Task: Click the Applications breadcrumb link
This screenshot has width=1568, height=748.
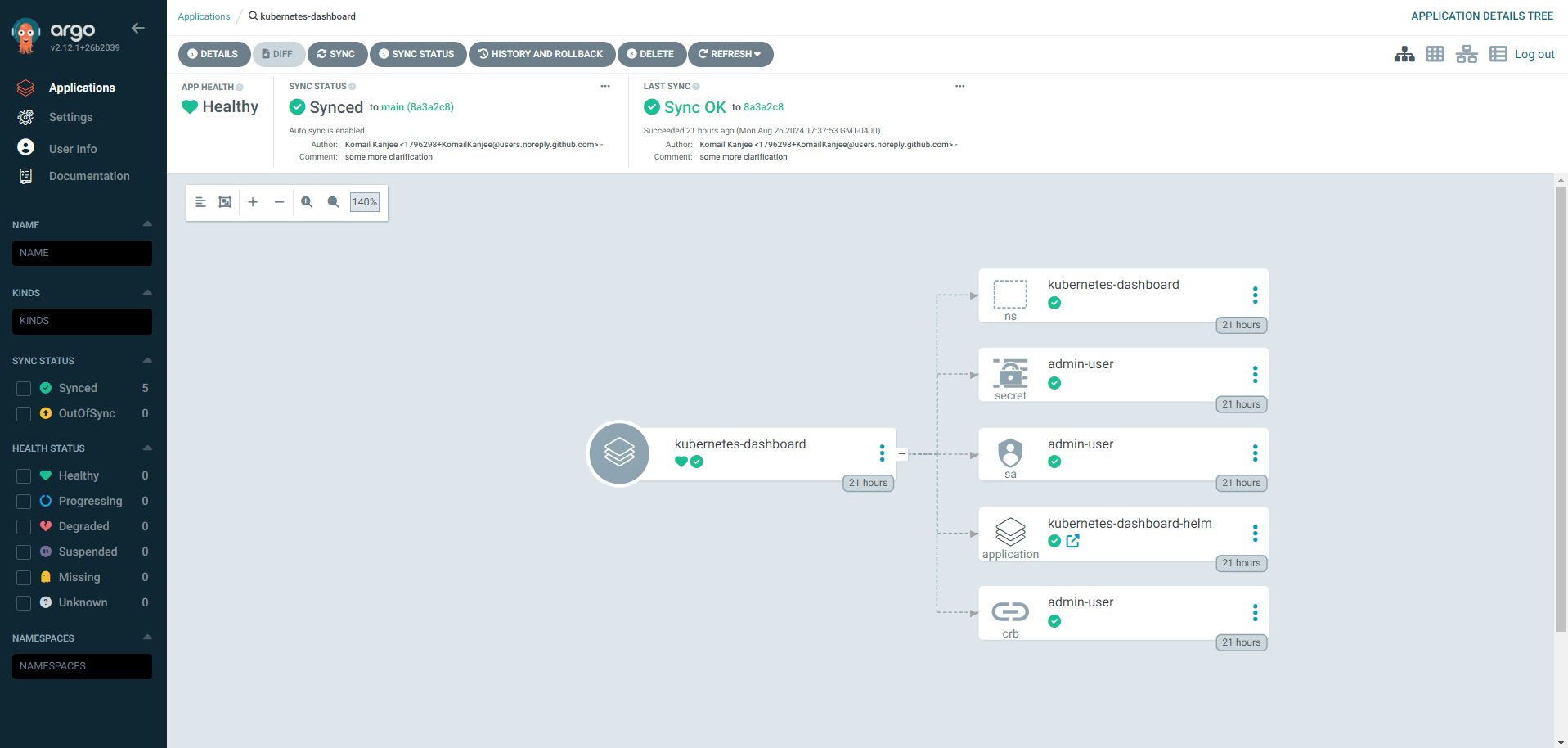Action: click(204, 16)
